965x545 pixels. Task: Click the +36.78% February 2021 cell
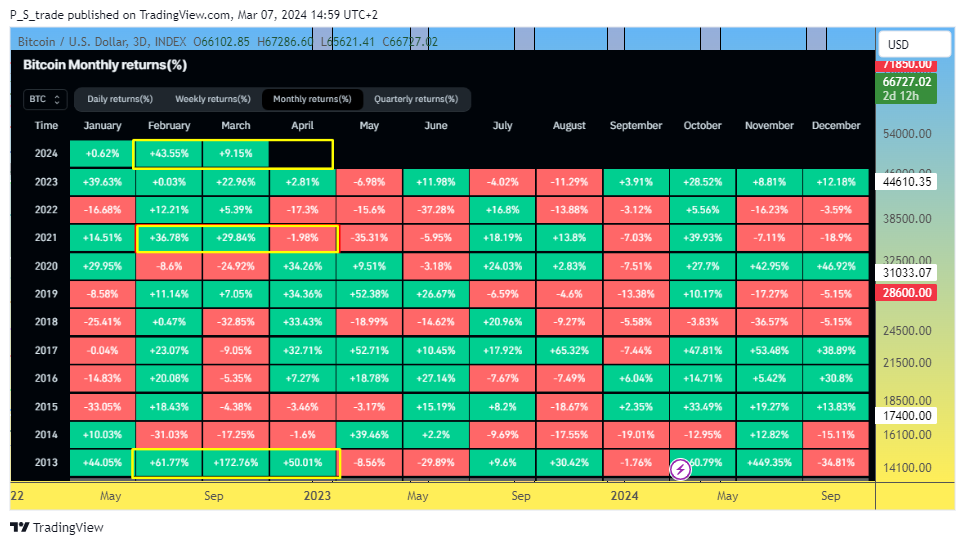pos(169,237)
